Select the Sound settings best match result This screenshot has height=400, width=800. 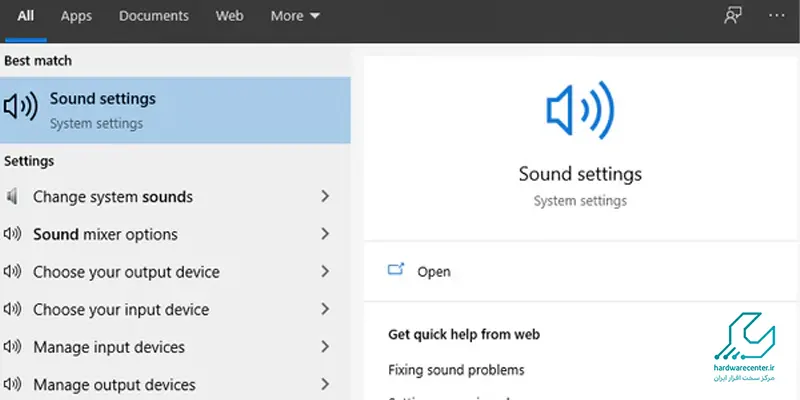175,109
